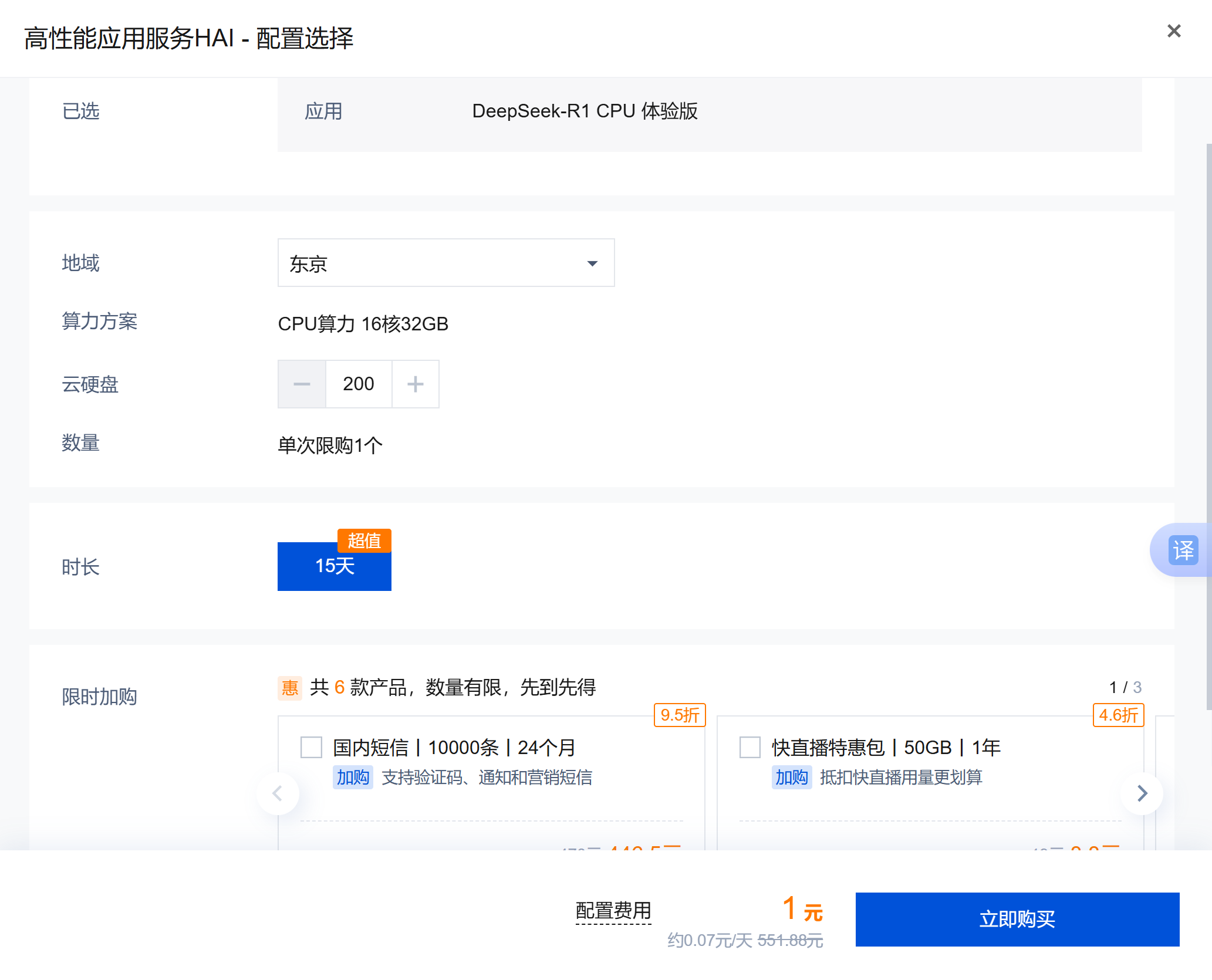Screen dimensions: 1212x980
Task: Click the region dropdown arrow
Action: pyautogui.click(x=592, y=263)
